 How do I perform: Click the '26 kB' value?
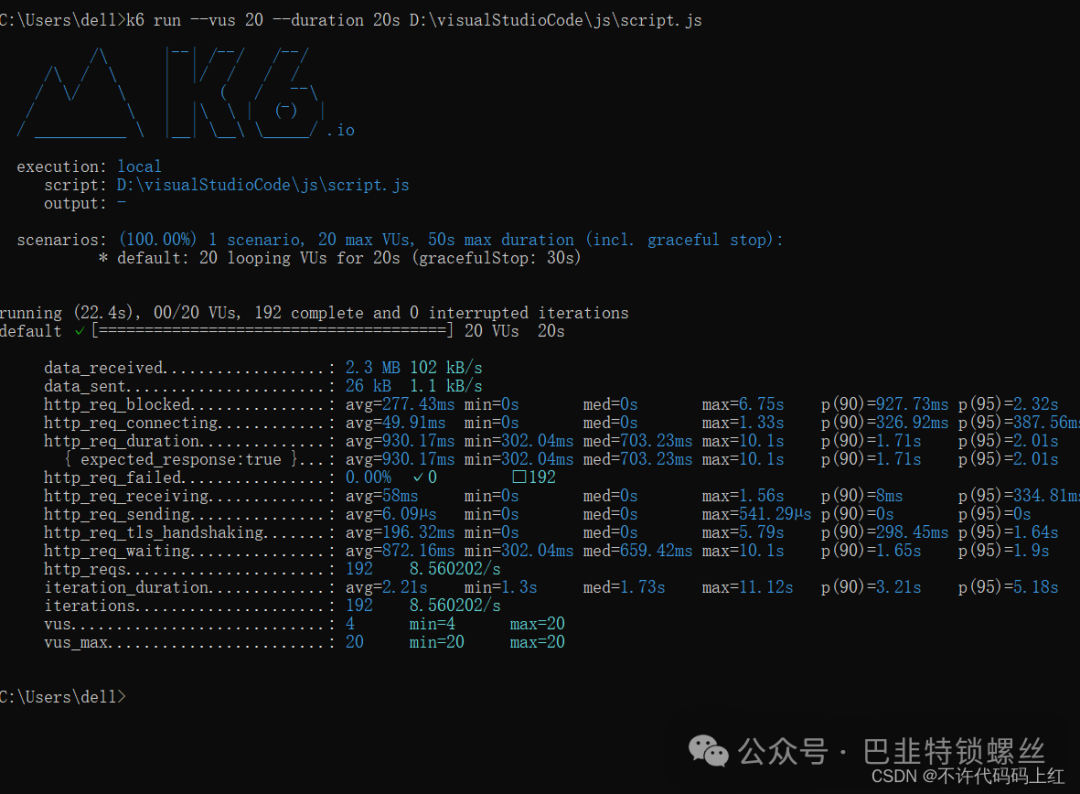368,386
